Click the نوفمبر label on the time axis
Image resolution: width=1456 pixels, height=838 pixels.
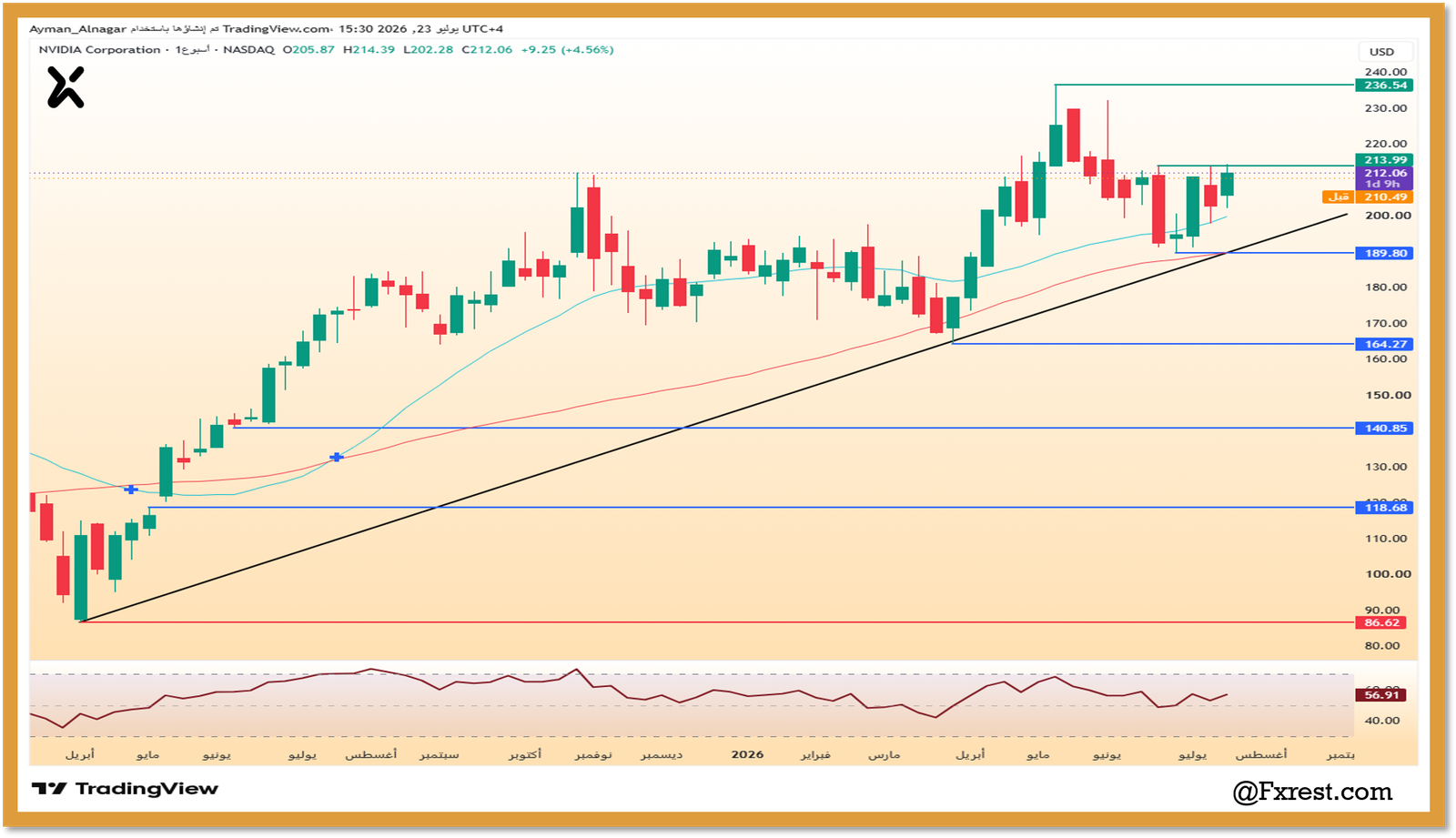[593, 755]
